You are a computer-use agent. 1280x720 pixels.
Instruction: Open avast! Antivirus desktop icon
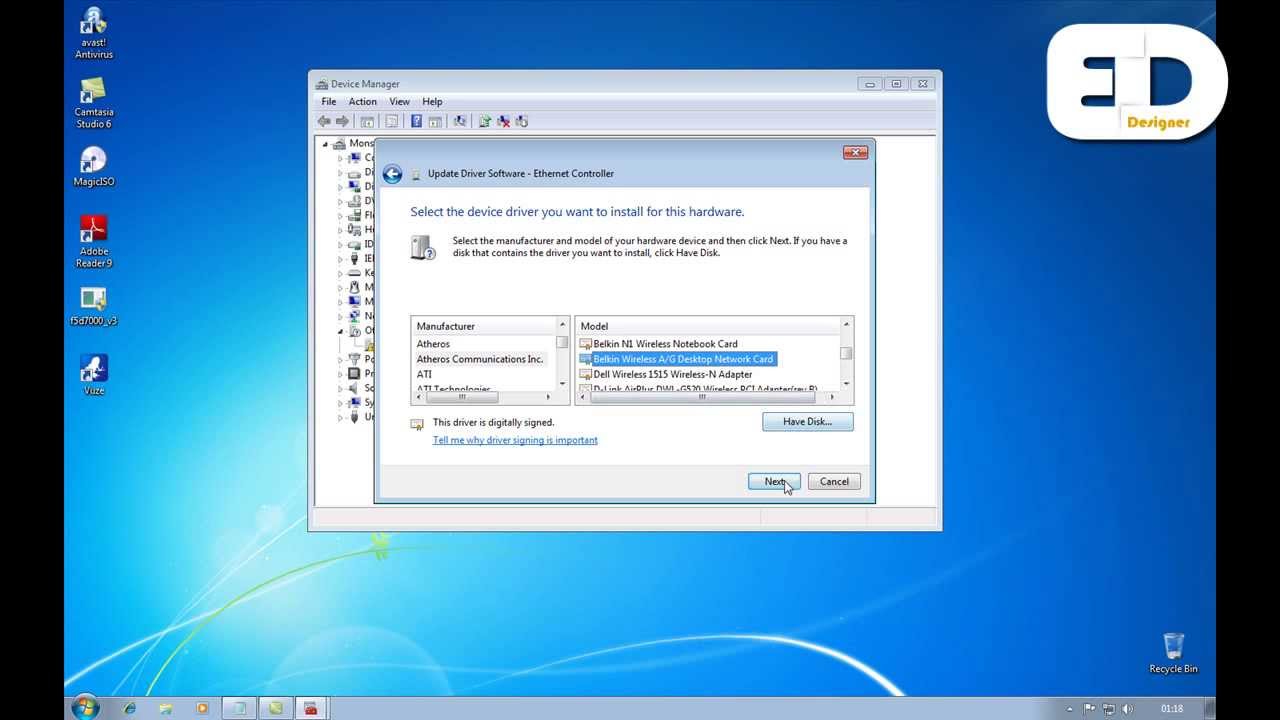93,33
